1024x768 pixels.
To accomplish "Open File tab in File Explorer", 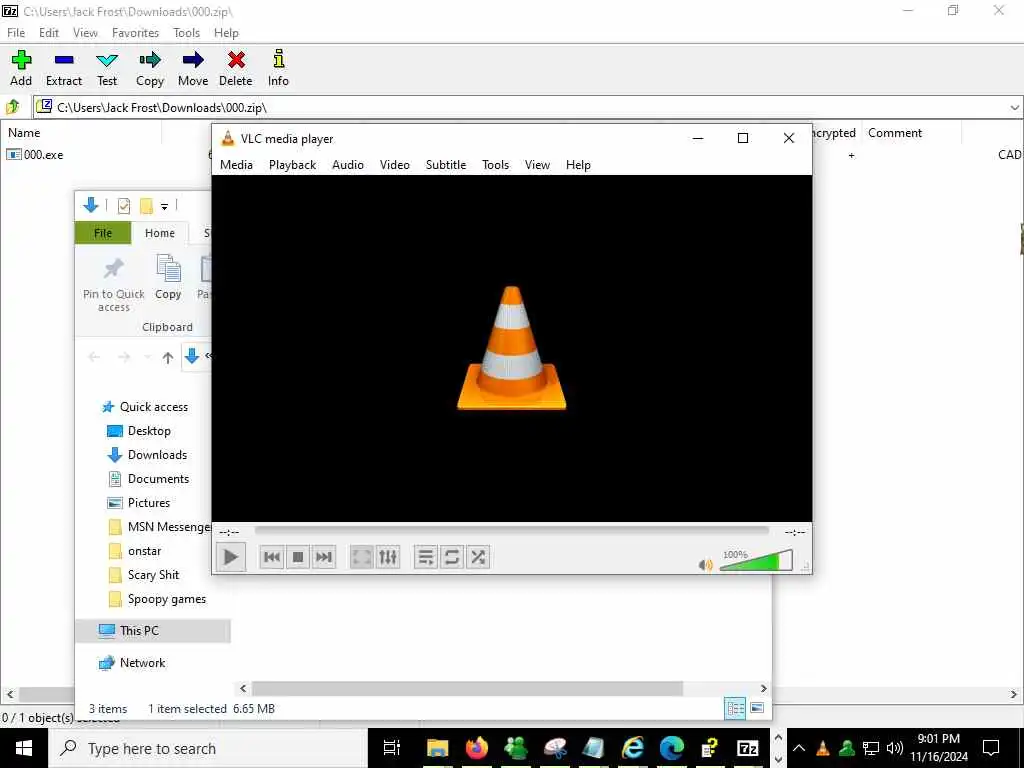I will point(103,233).
